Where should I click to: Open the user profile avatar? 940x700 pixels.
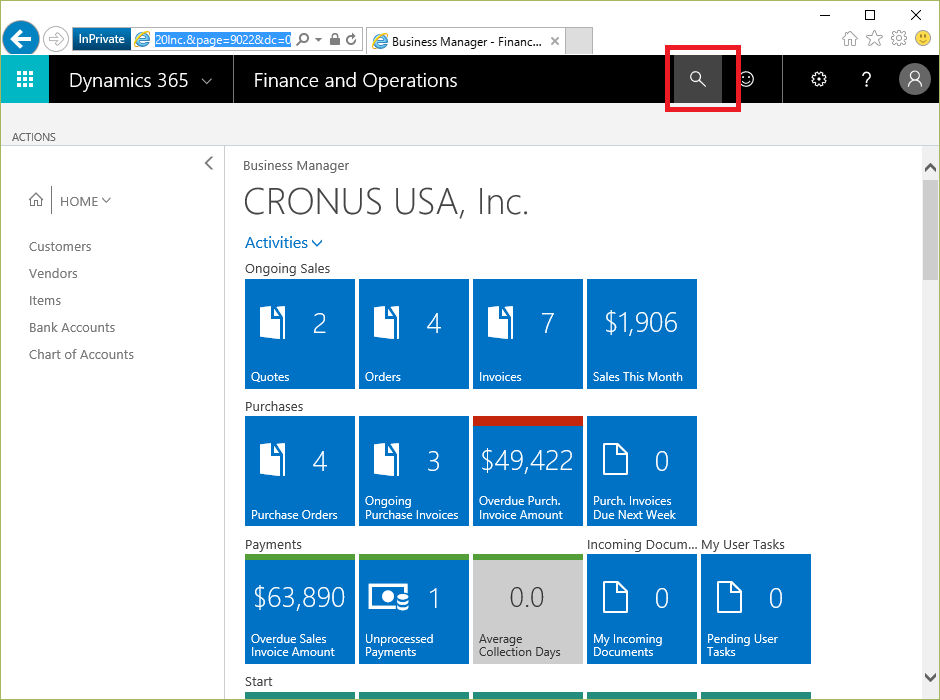[x=914, y=79]
